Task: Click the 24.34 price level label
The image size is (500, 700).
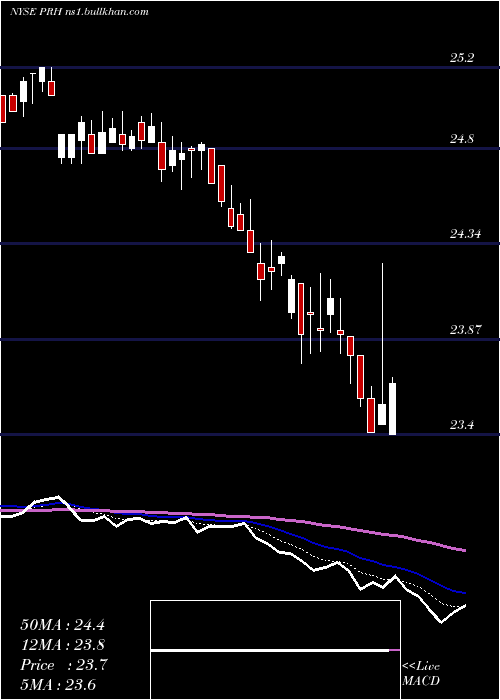Action: click(x=465, y=233)
